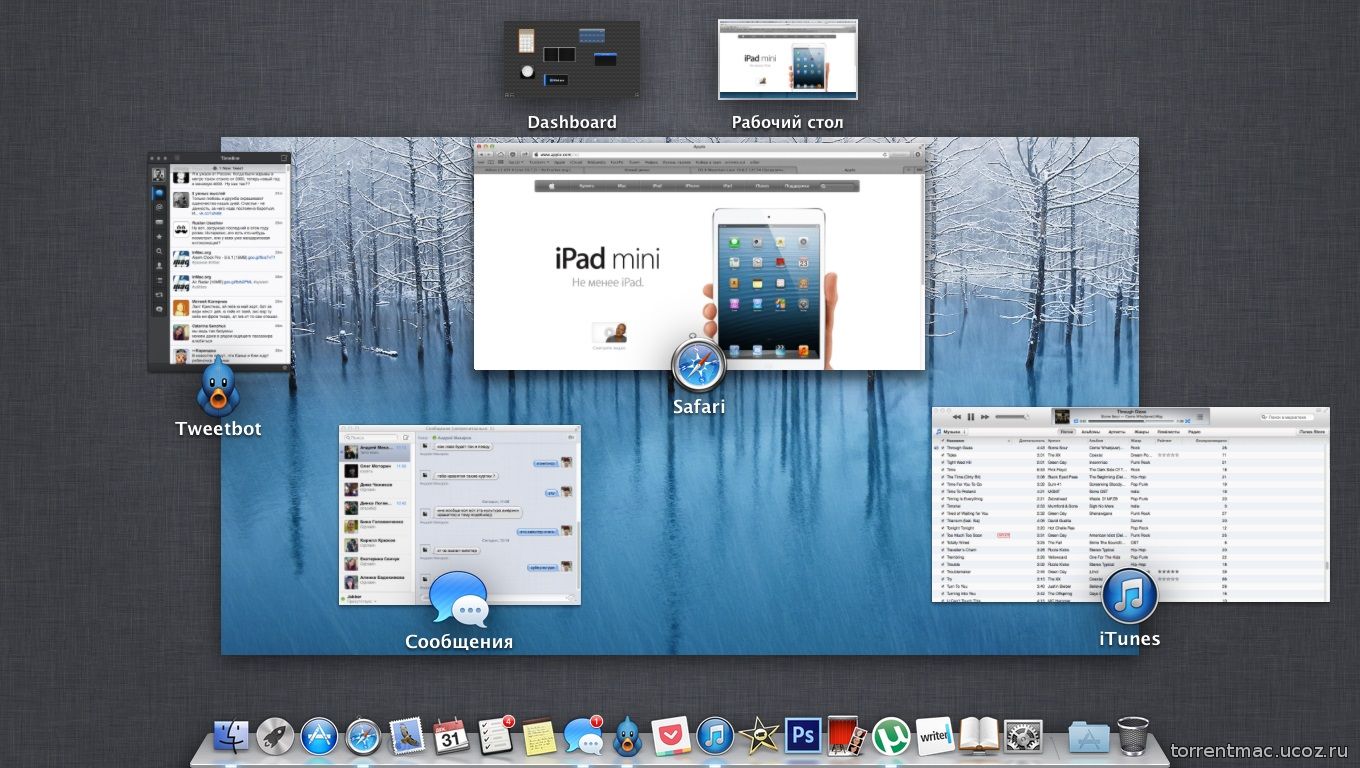The image size is (1360, 768).
Task: Play the video thumbnail on Apple page
Action: pos(609,332)
